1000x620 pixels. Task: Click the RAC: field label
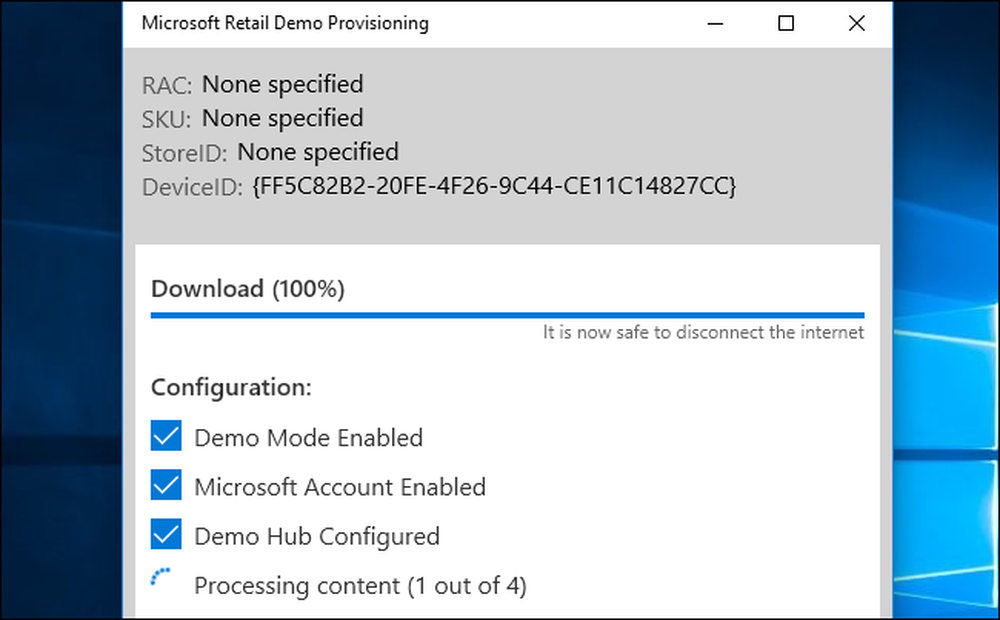[x=166, y=85]
